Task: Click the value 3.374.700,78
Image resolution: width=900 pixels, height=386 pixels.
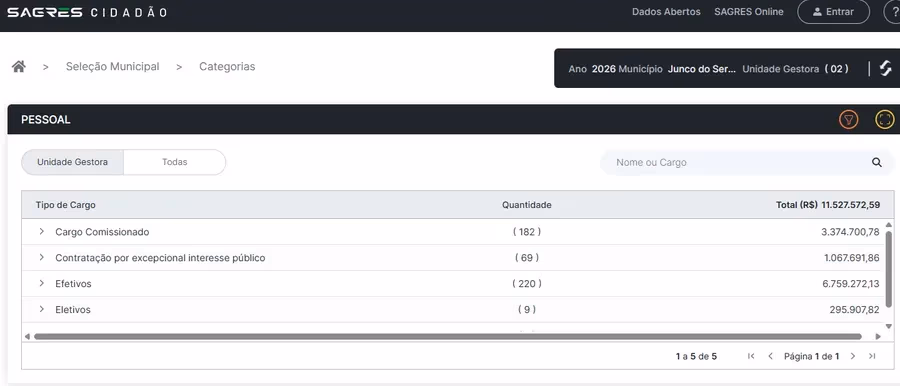Action: point(850,232)
